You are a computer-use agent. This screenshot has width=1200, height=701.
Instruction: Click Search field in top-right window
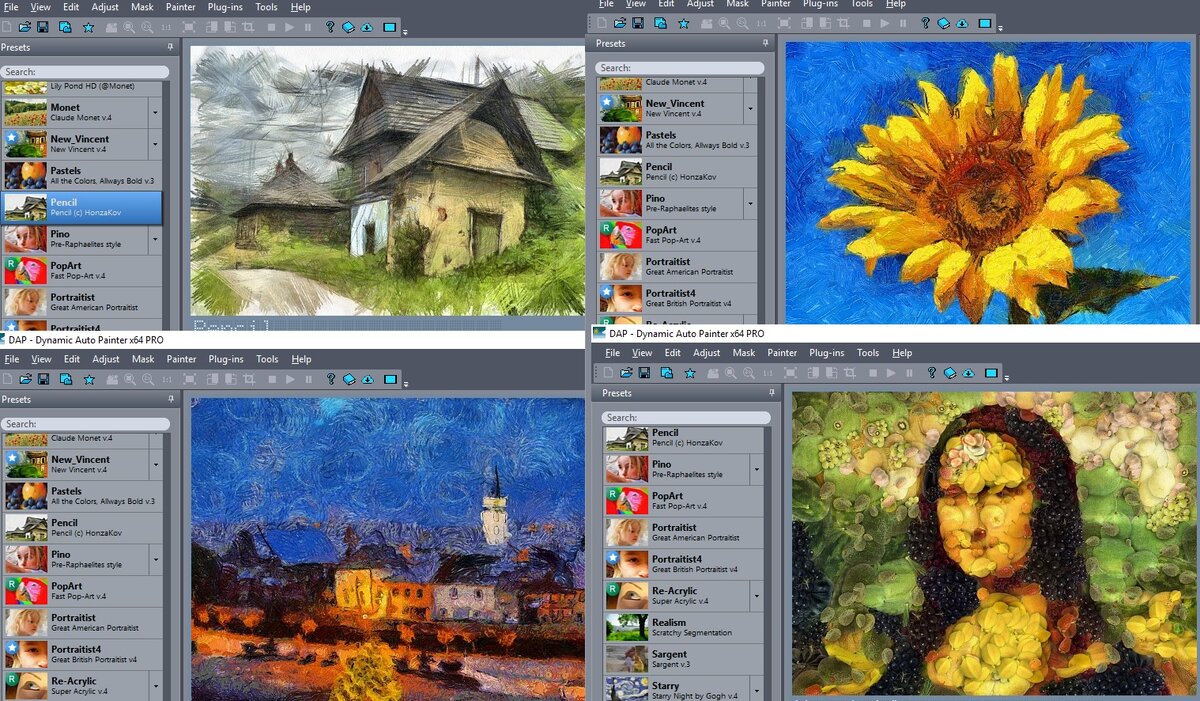tap(680, 68)
